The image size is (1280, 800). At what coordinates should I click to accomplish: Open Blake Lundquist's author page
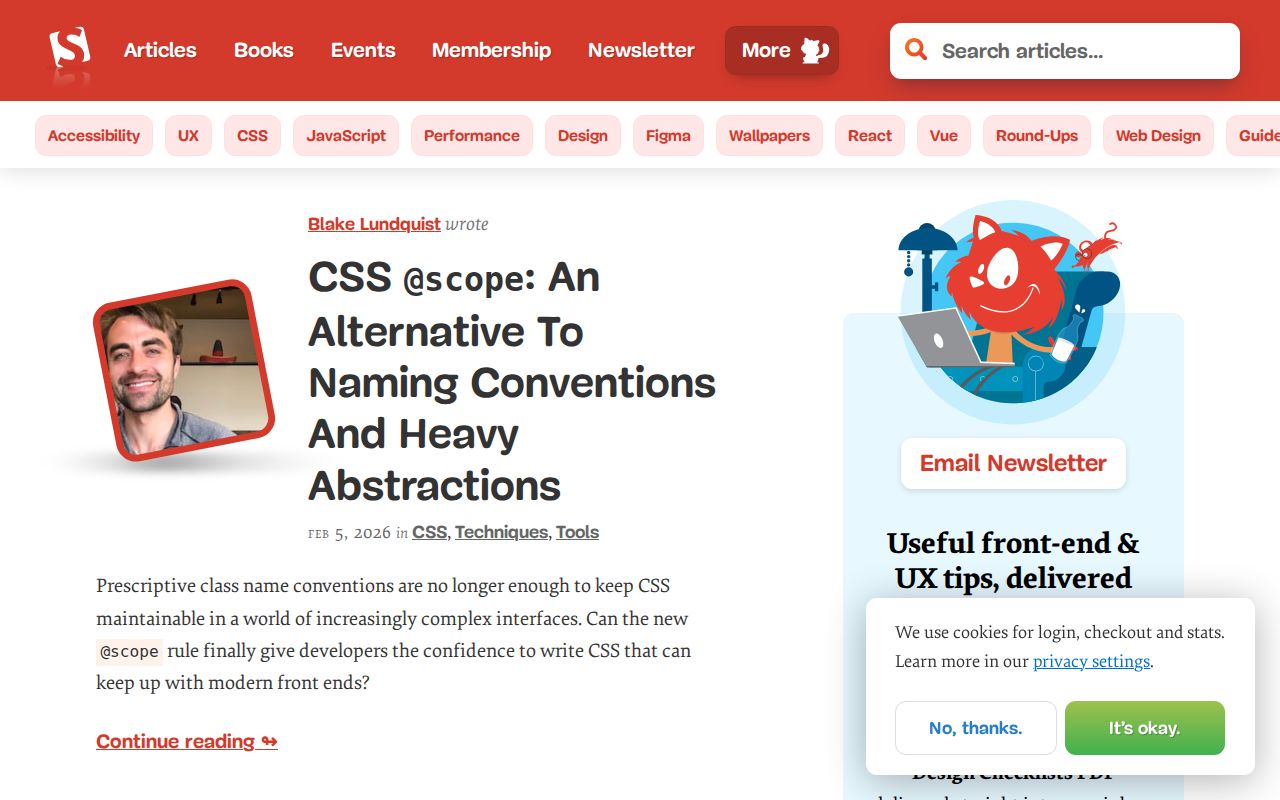point(373,224)
